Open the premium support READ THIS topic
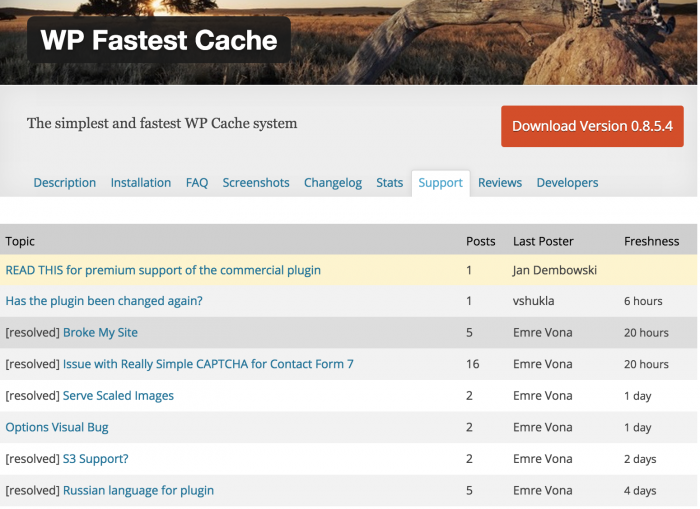This screenshot has height=509, width=700. click(x=163, y=270)
